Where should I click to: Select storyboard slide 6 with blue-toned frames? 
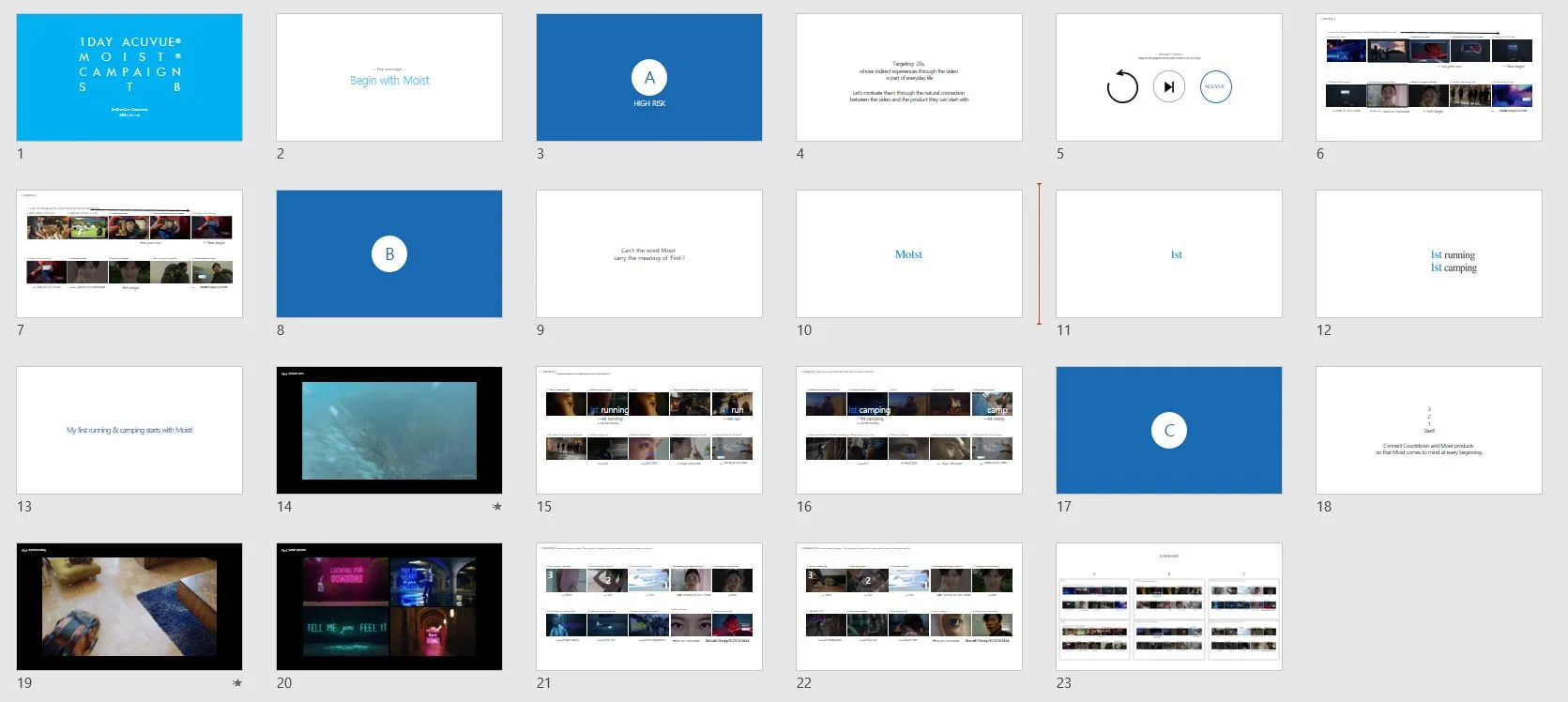click(1428, 78)
